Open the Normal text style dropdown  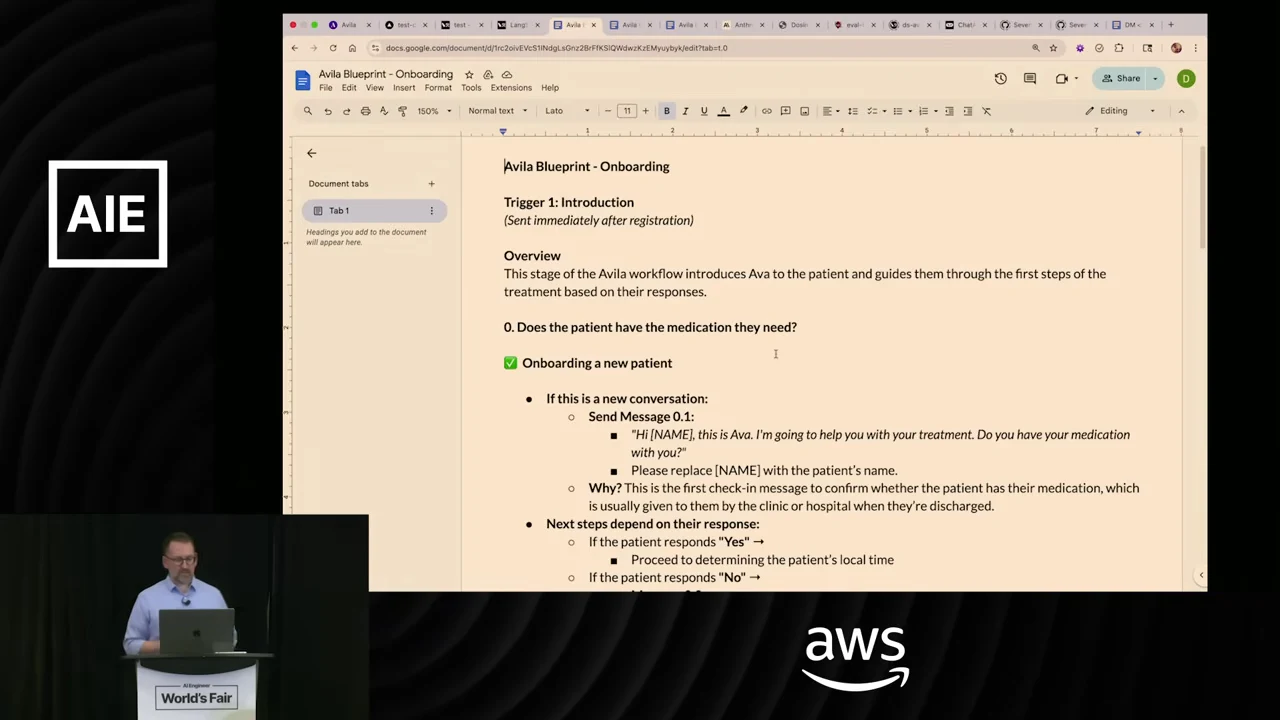(x=496, y=111)
